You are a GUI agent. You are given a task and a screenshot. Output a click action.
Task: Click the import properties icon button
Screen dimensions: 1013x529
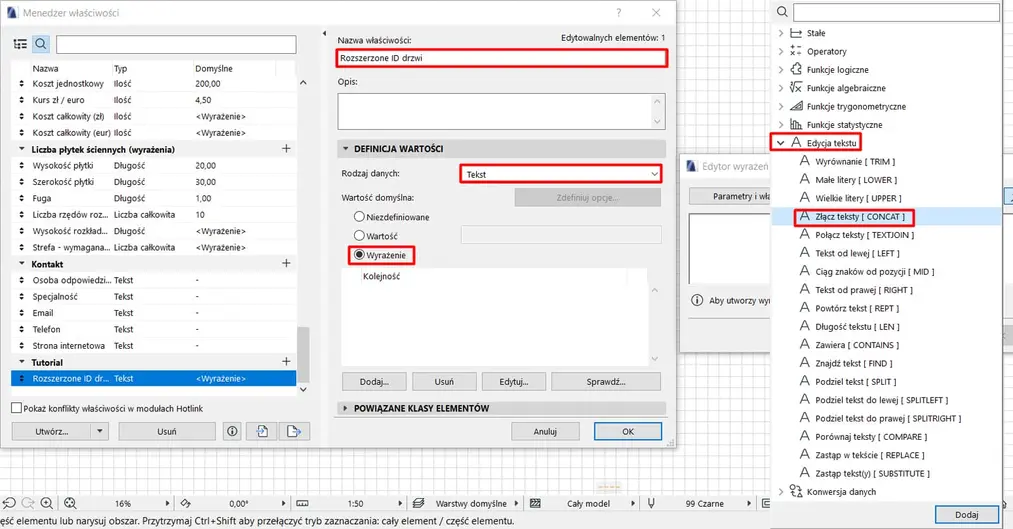(x=262, y=431)
